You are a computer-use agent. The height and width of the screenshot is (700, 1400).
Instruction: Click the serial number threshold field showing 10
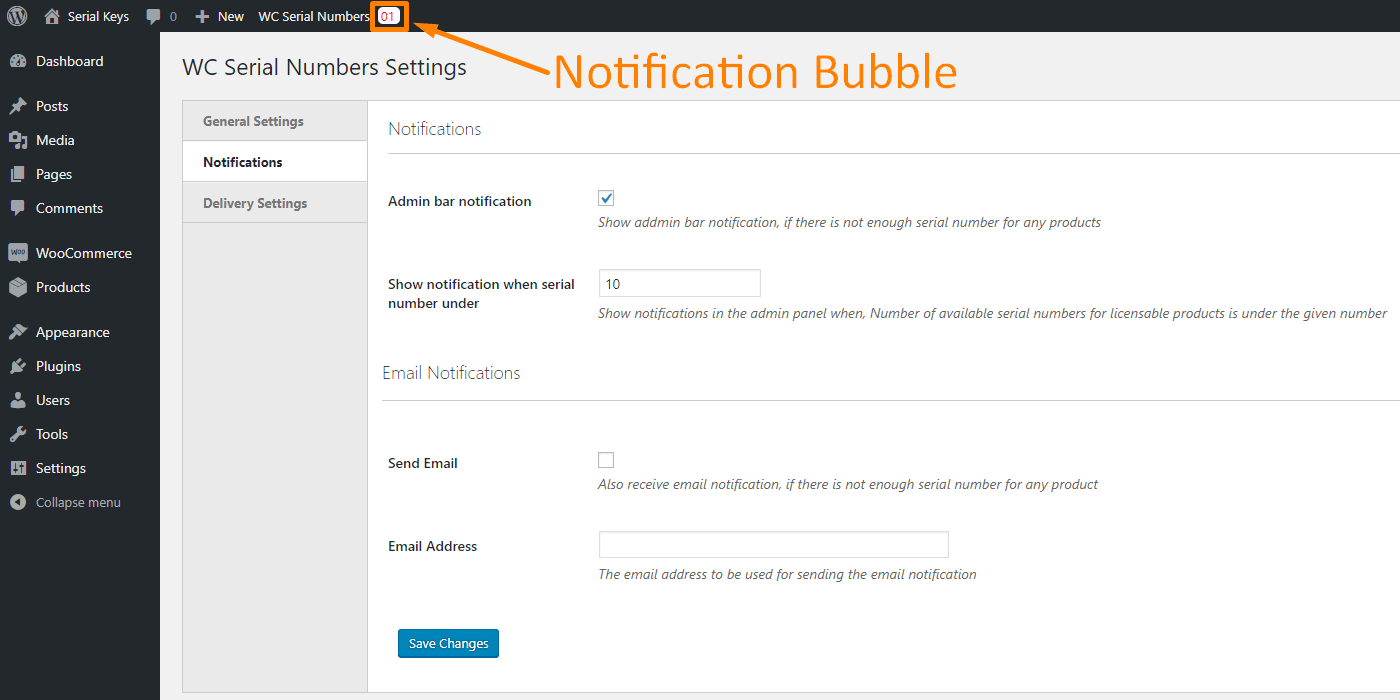click(x=680, y=283)
